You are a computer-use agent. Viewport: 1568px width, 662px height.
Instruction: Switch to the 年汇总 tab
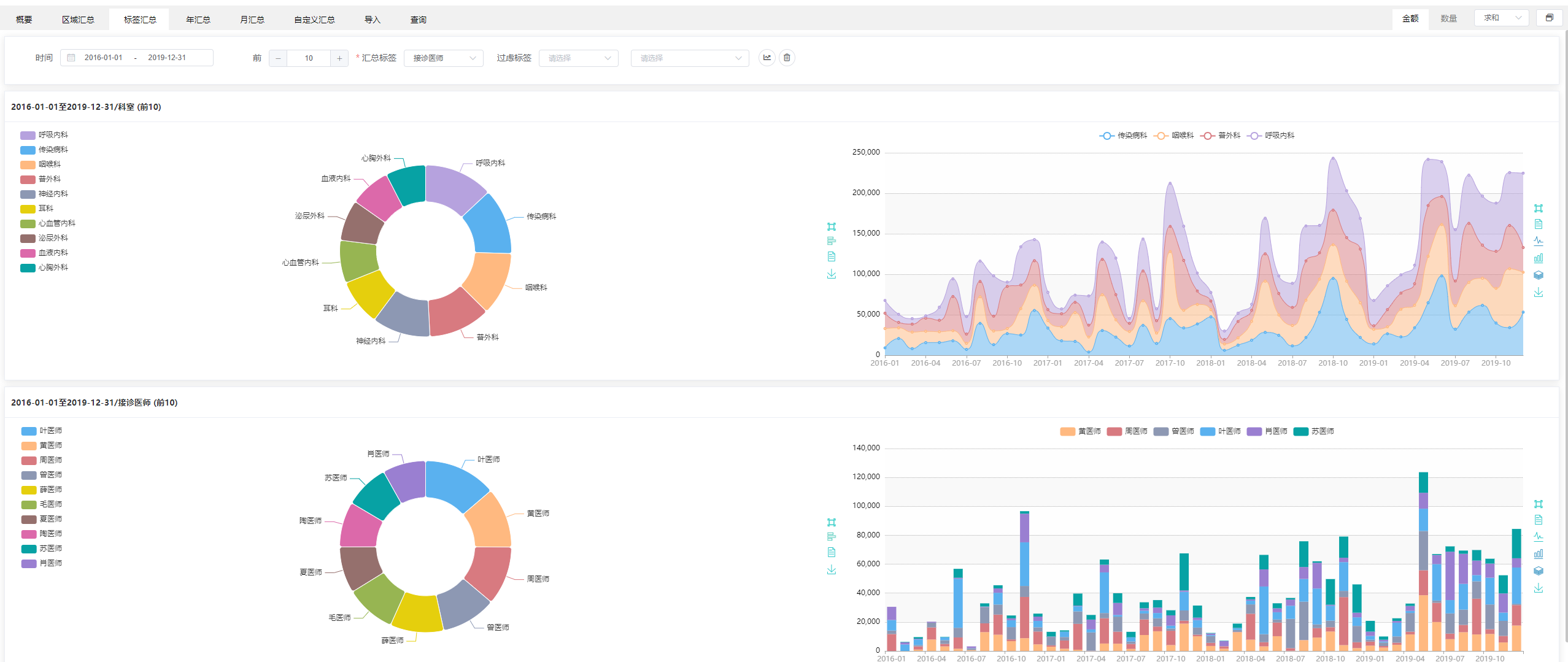(x=198, y=20)
